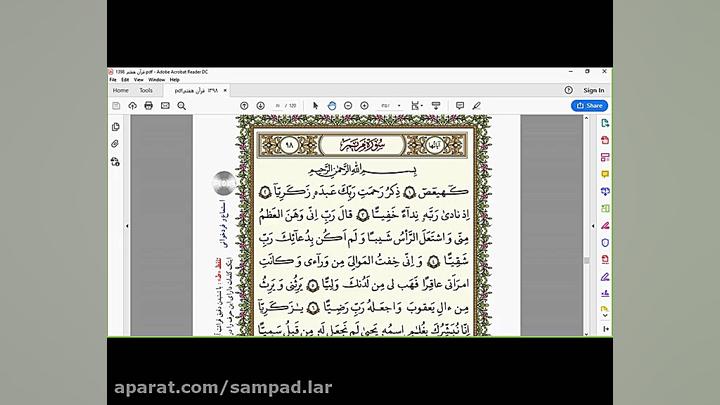
Task: Open the View menu
Action: 138,79
